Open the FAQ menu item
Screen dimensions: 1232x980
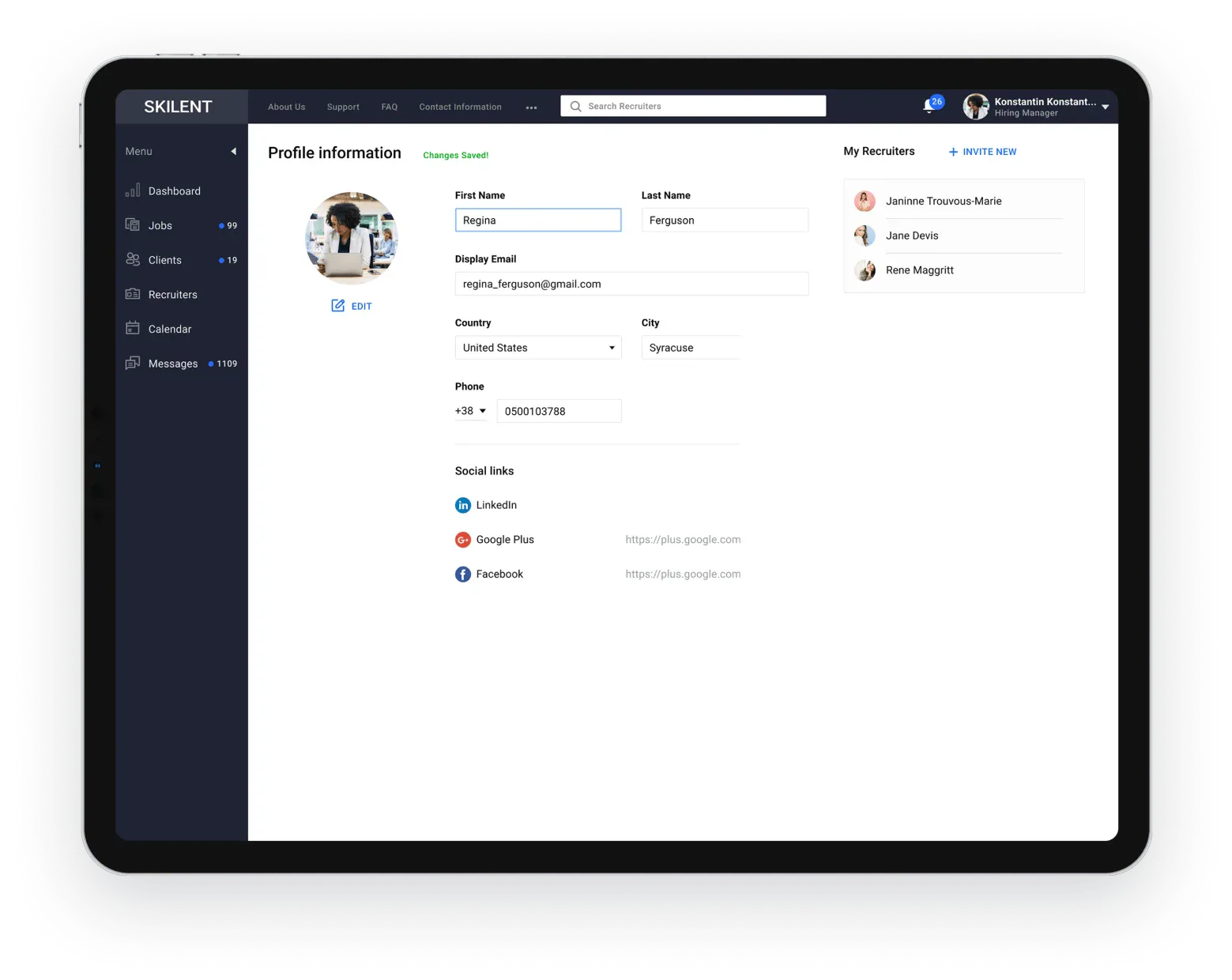click(390, 107)
